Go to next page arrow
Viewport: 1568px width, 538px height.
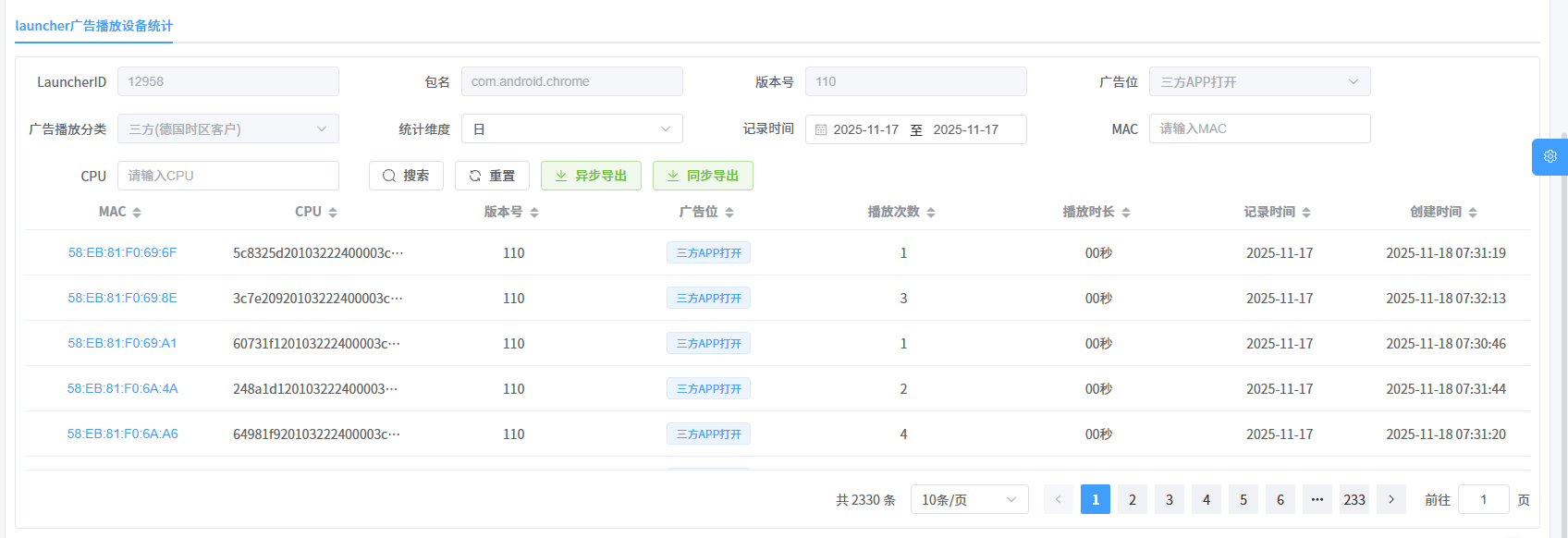tap(1391, 499)
